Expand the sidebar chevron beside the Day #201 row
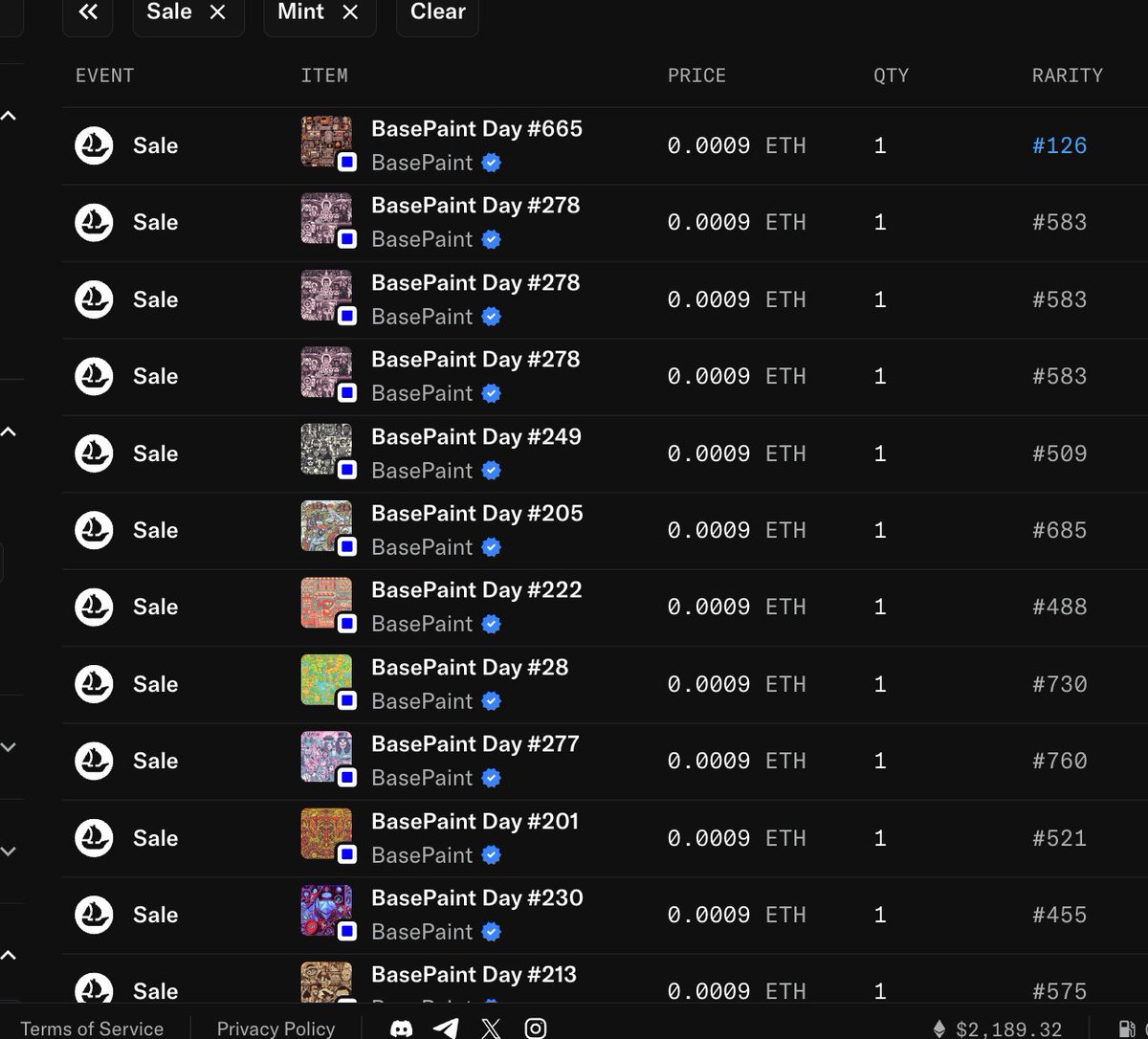The height and width of the screenshot is (1039, 1148). point(9,851)
